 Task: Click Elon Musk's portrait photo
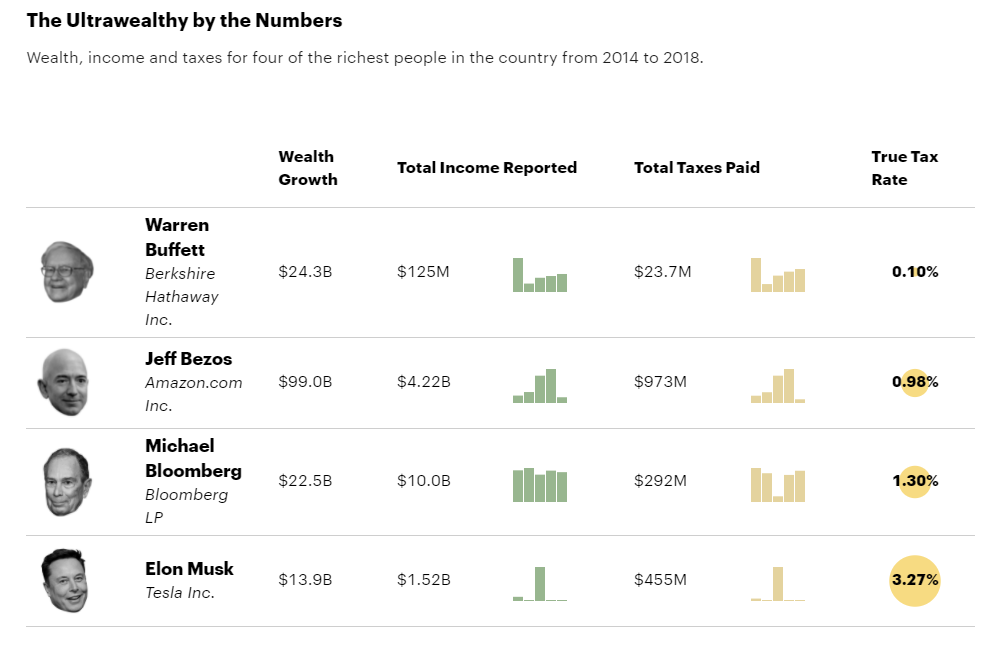click(x=64, y=580)
